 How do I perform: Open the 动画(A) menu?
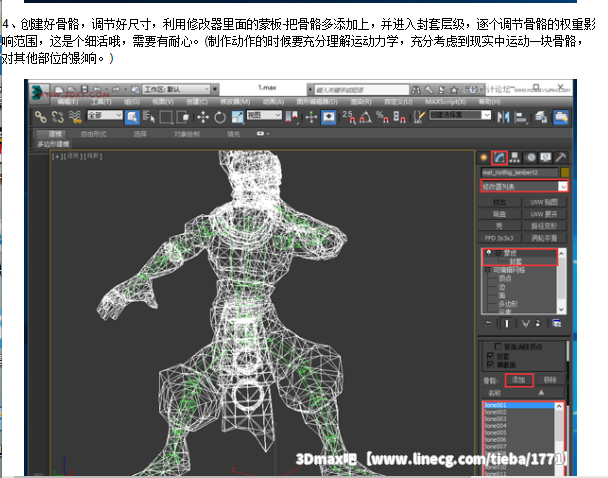pyautogui.click(x=273, y=102)
